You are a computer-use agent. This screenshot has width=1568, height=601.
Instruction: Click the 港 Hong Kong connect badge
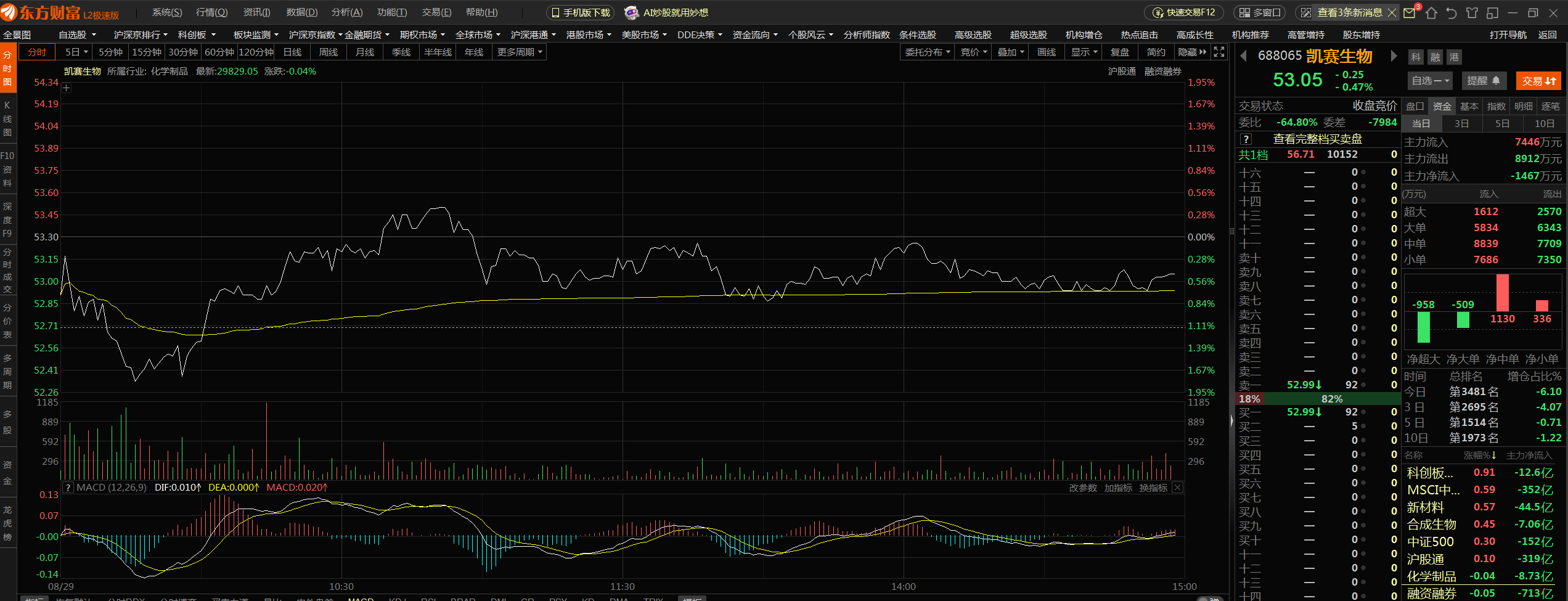pyautogui.click(x=1455, y=57)
